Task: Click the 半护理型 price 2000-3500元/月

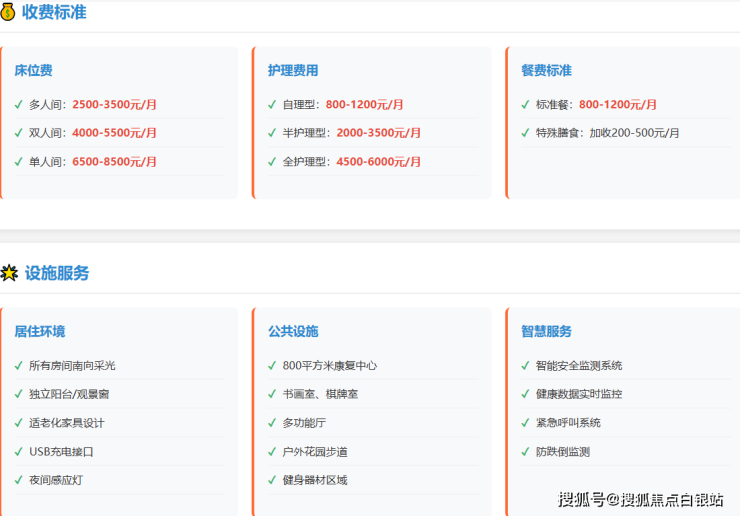Action: coord(378,132)
